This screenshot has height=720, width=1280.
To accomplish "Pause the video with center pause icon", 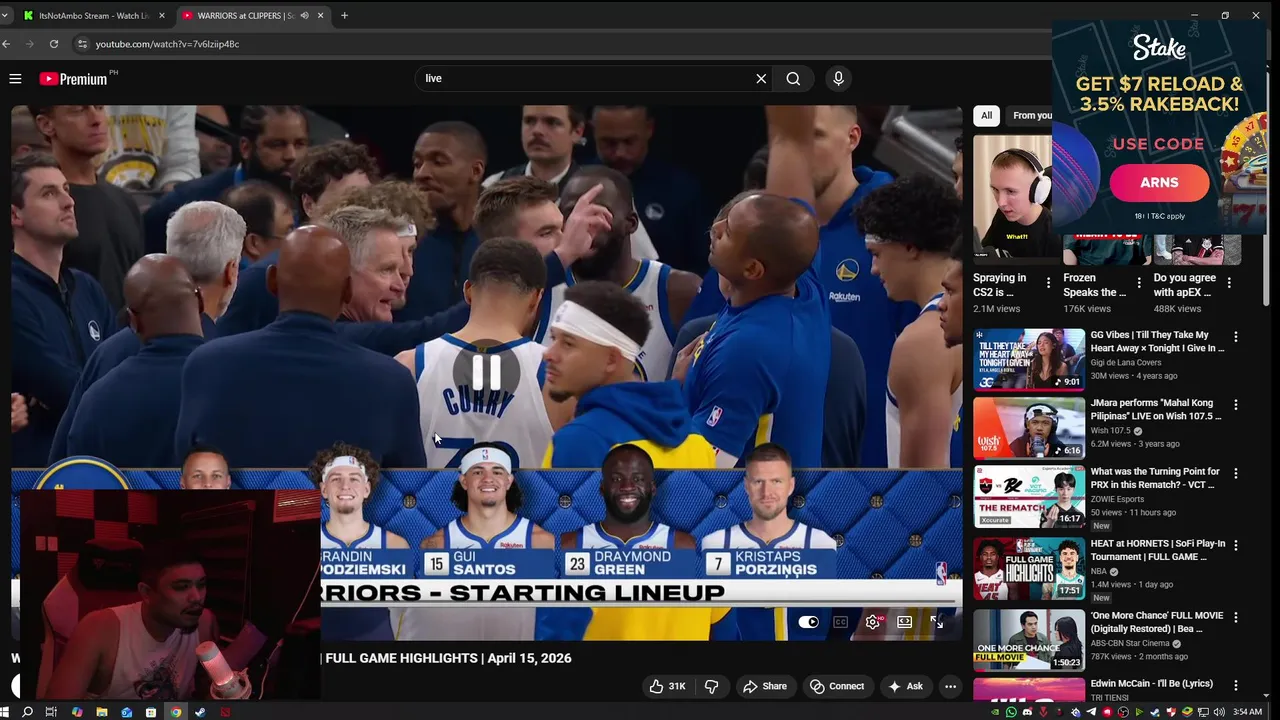I will [486, 372].
